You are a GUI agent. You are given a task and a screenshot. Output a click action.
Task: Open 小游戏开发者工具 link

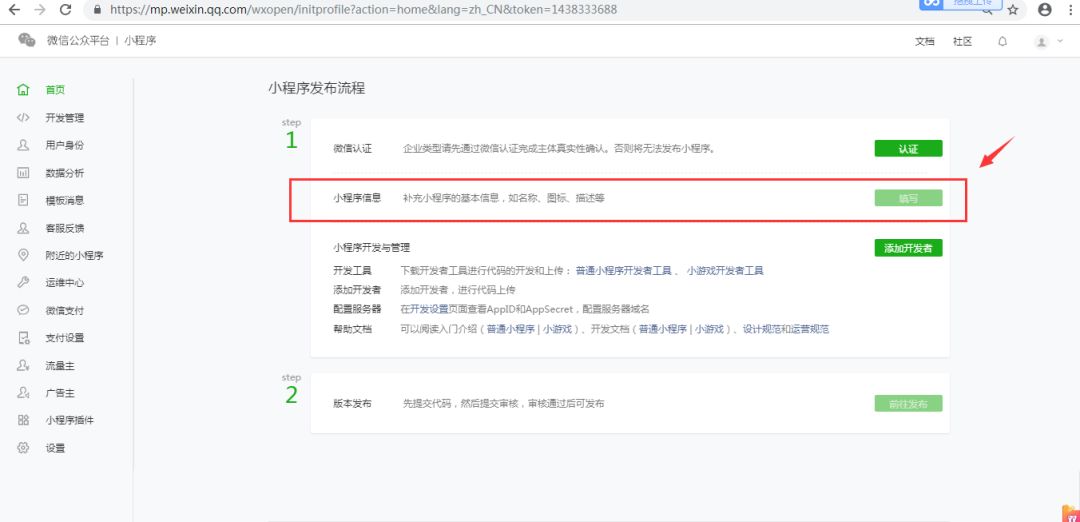[x=725, y=271]
